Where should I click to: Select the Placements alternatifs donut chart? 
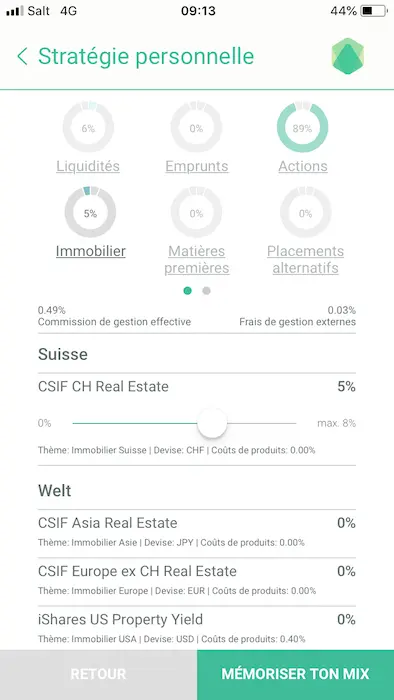(x=306, y=213)
